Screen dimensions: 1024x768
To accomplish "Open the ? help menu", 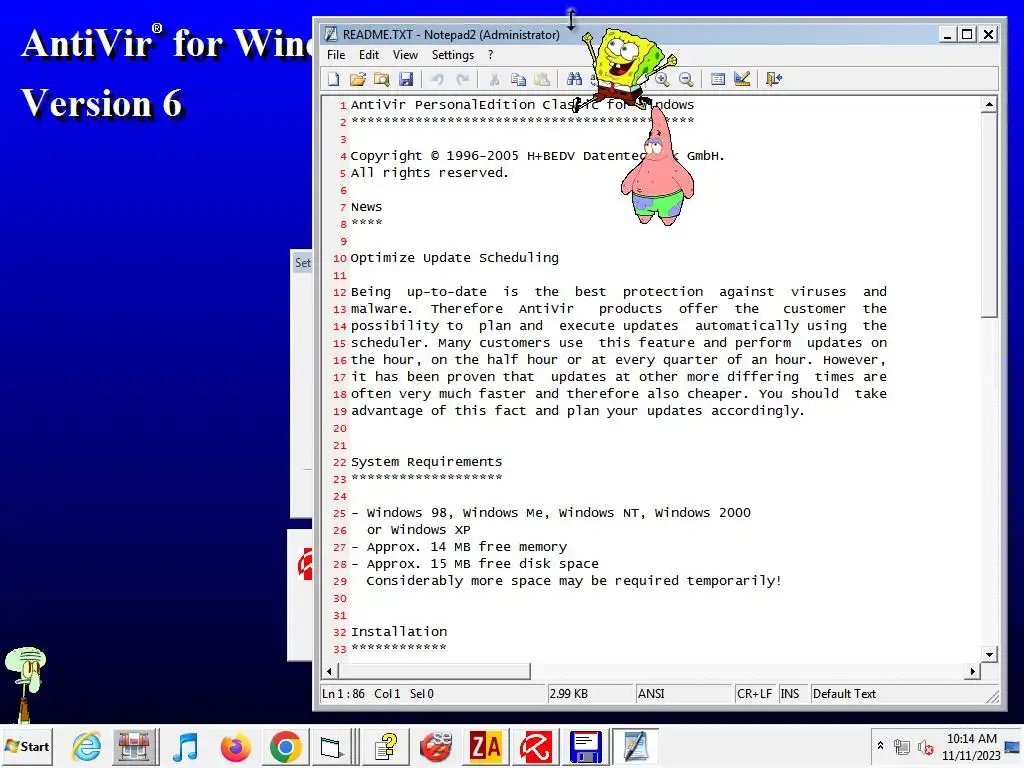I will (x=490, y=55).
